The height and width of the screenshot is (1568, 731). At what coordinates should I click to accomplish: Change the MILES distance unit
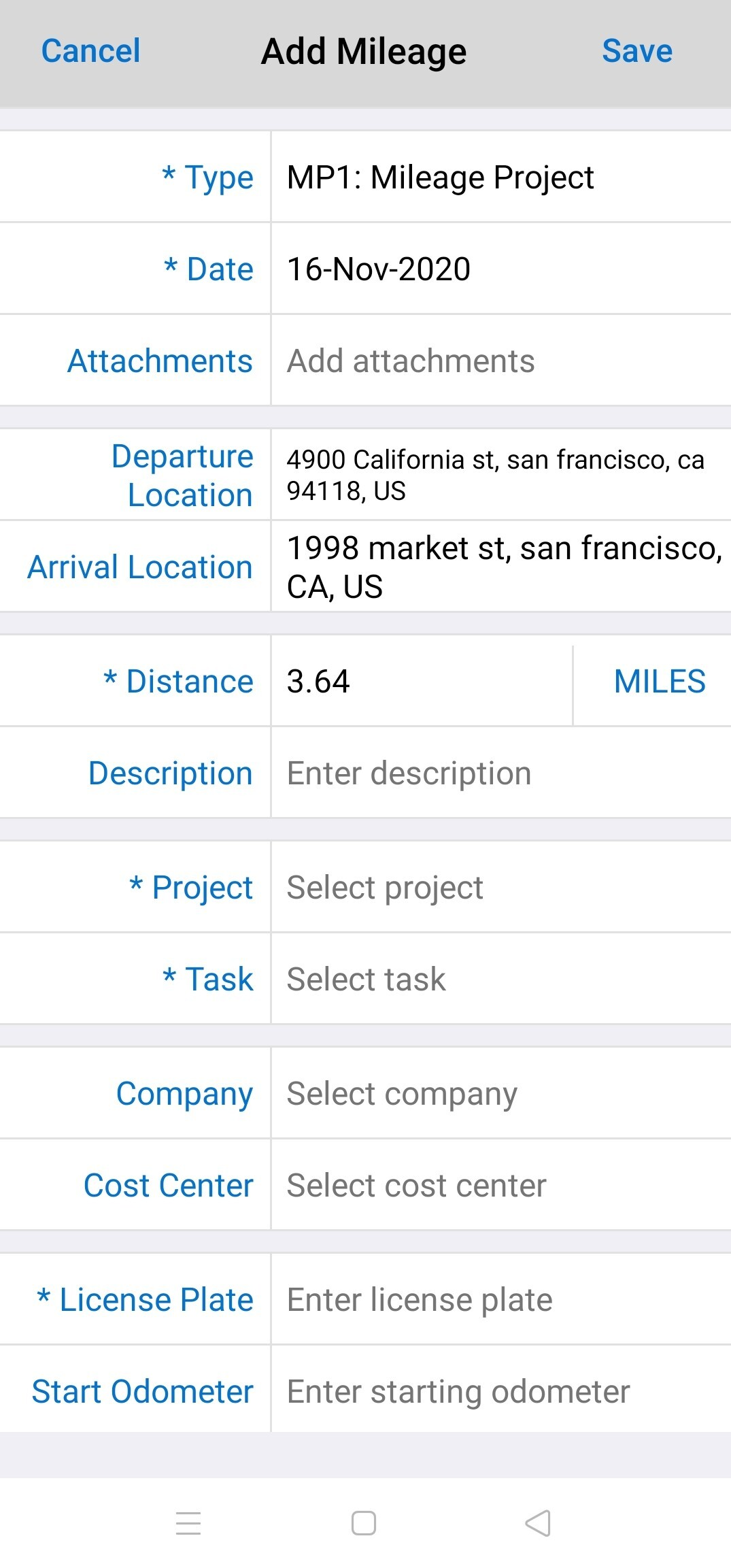(659, 681)
